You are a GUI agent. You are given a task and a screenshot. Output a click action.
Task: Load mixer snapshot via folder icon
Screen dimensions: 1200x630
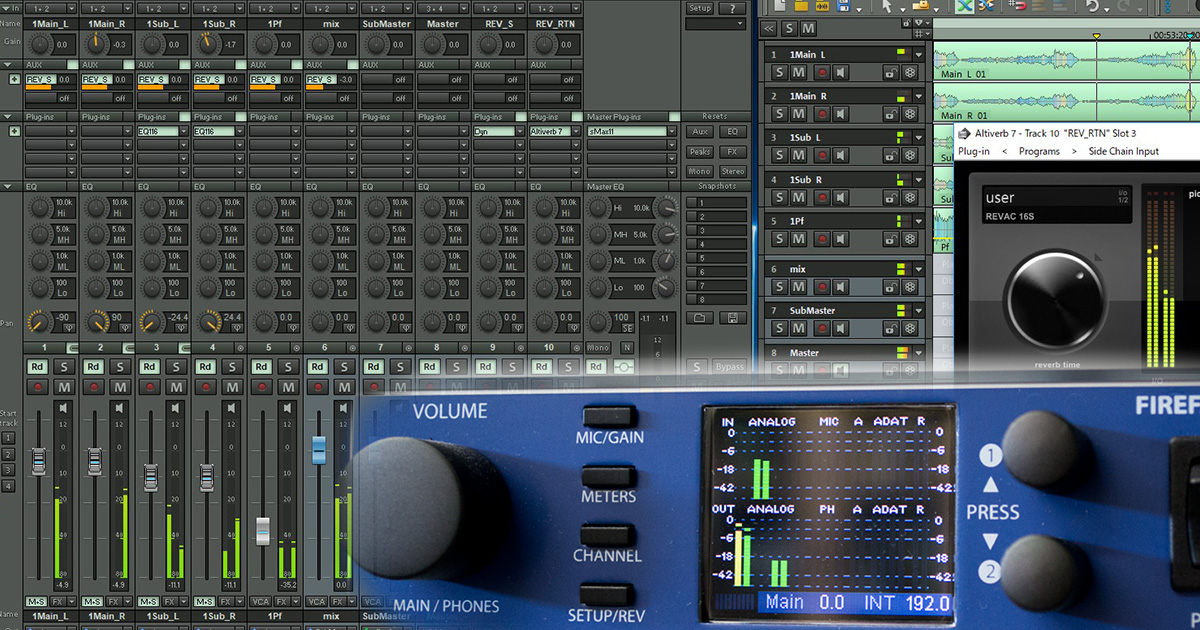699,318
